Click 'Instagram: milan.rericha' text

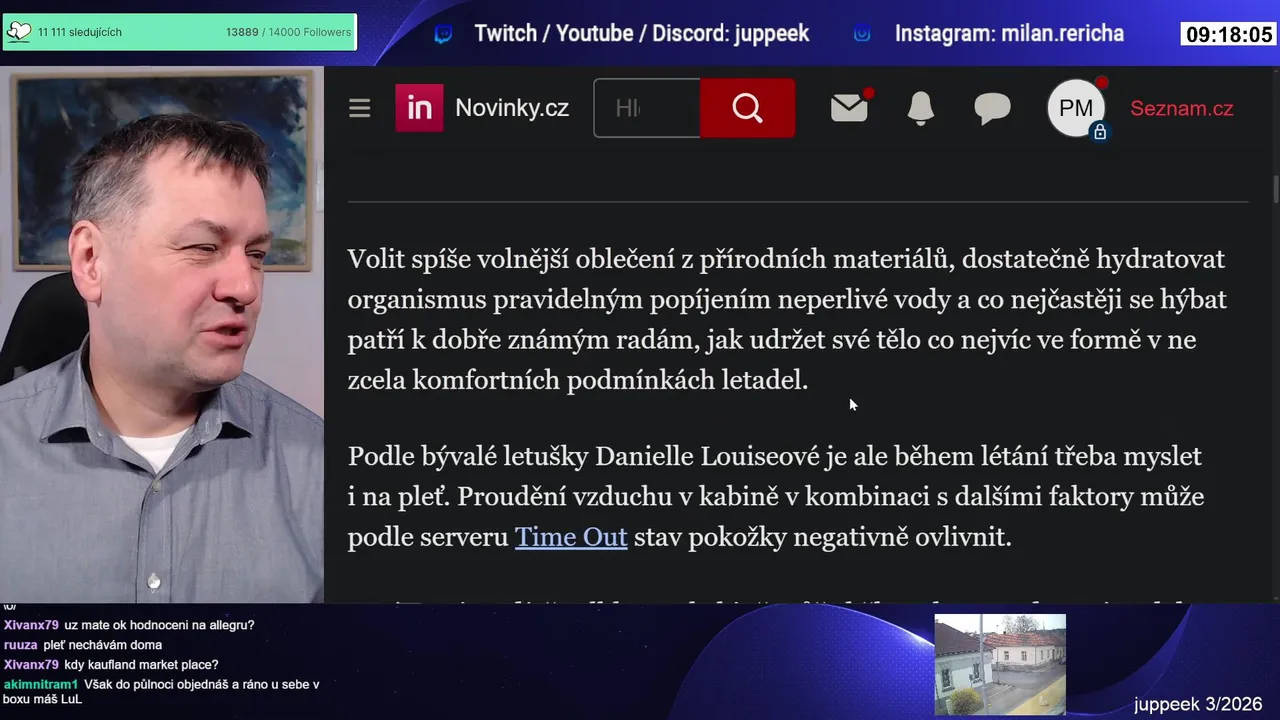click(1009, 33)
